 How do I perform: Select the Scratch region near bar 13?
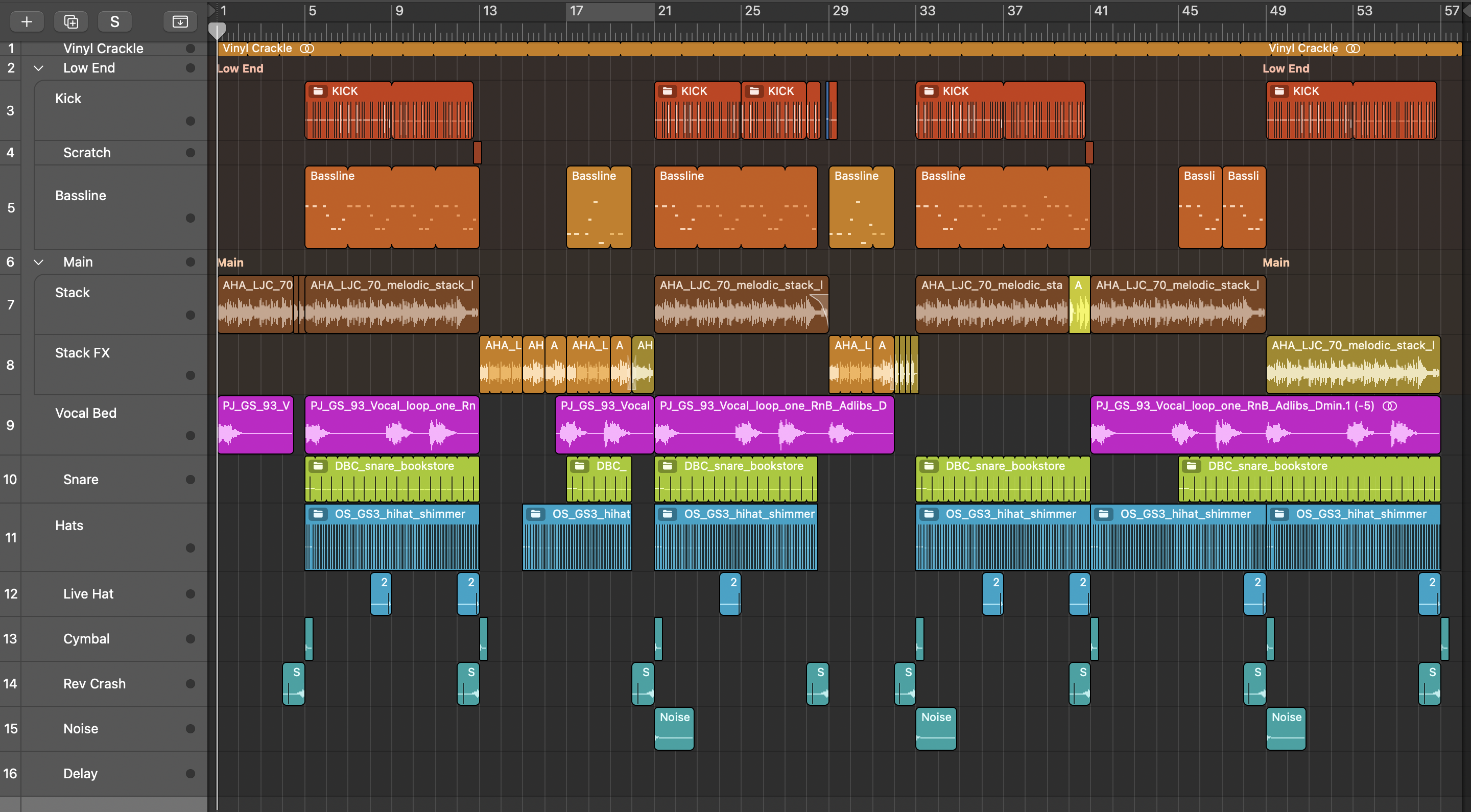pos(478,153)
